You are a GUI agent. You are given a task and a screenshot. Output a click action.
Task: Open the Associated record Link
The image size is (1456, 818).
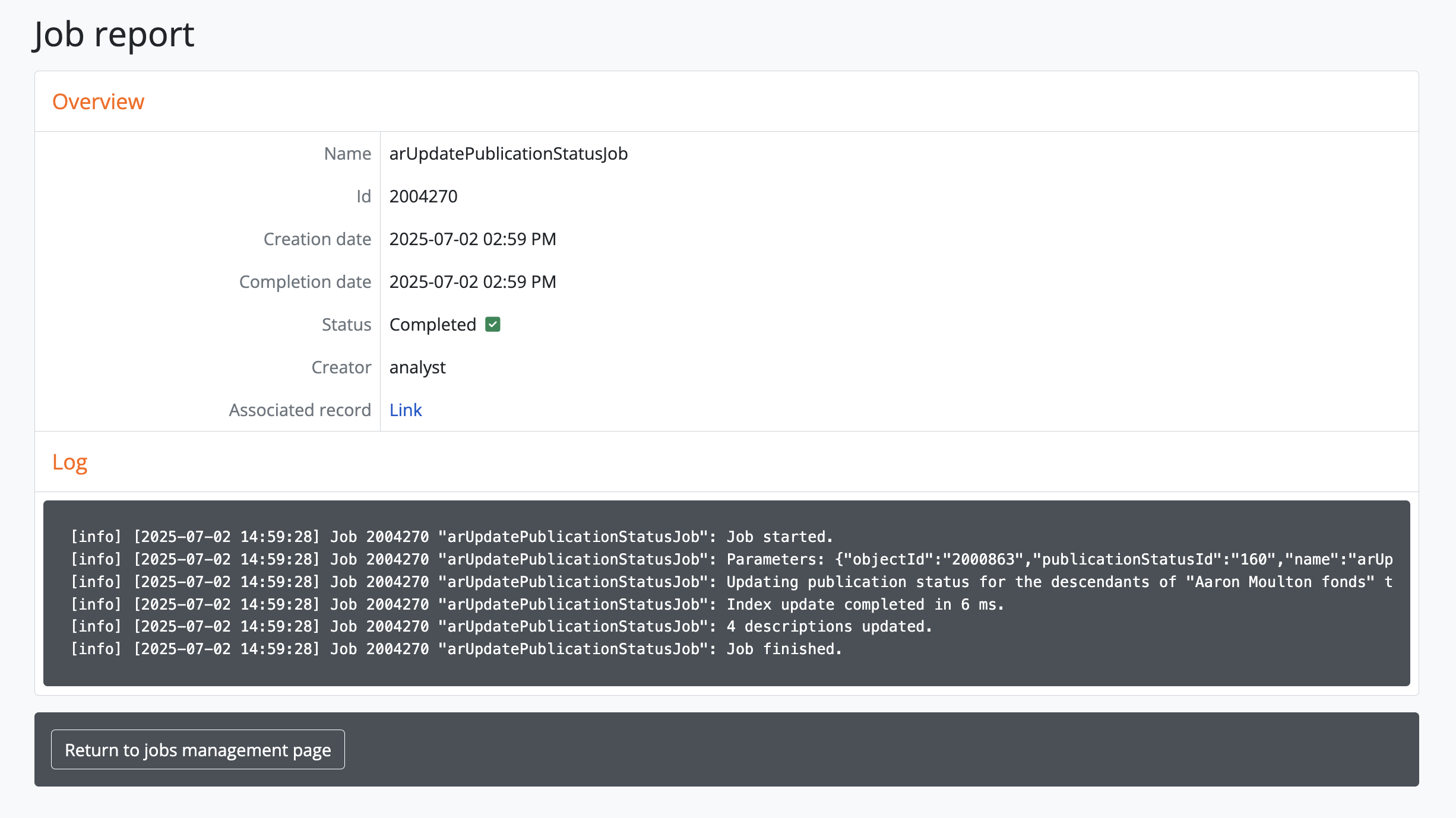tap(406, 410)
